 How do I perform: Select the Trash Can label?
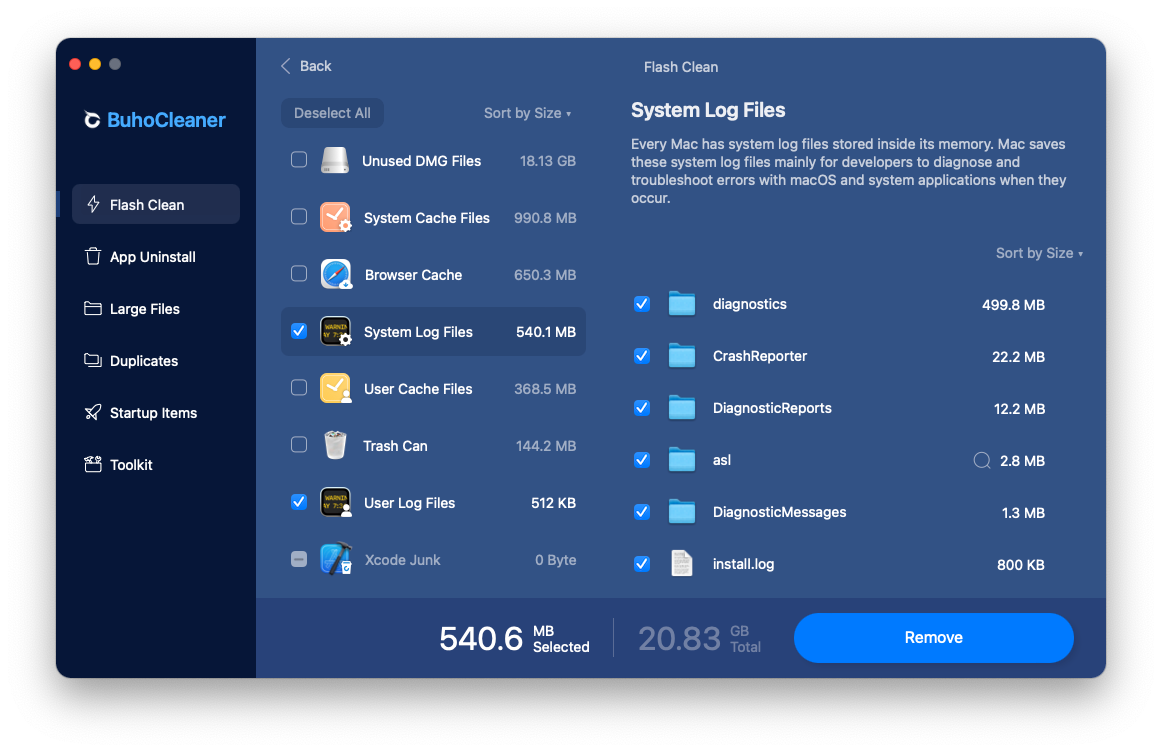tap(395, 446)
